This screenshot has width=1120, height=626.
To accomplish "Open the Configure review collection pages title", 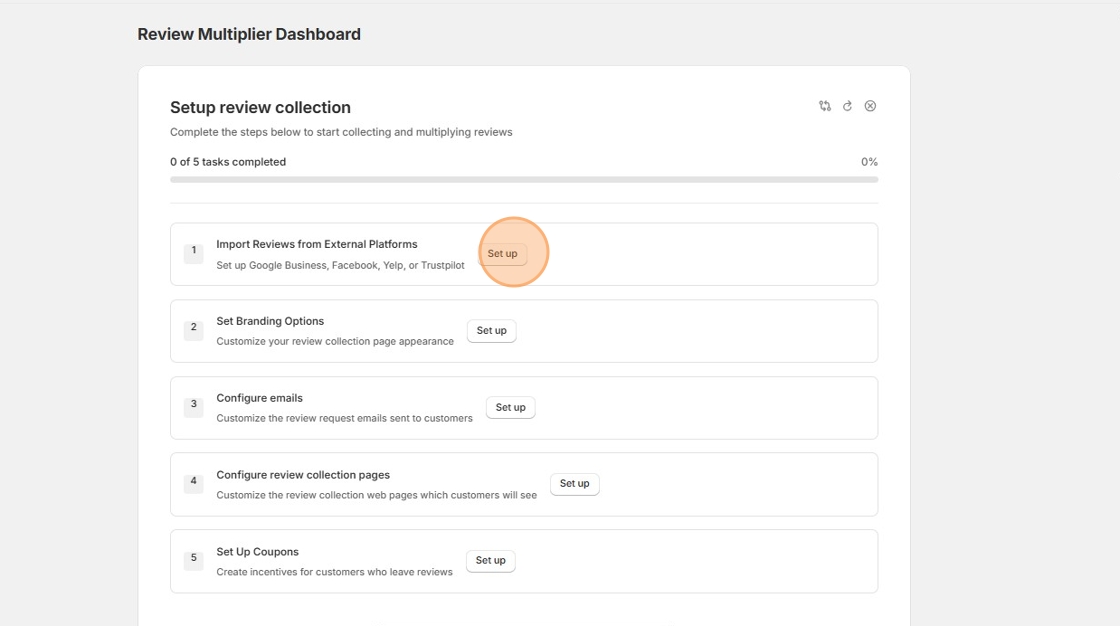I will (x=303, y=475).
